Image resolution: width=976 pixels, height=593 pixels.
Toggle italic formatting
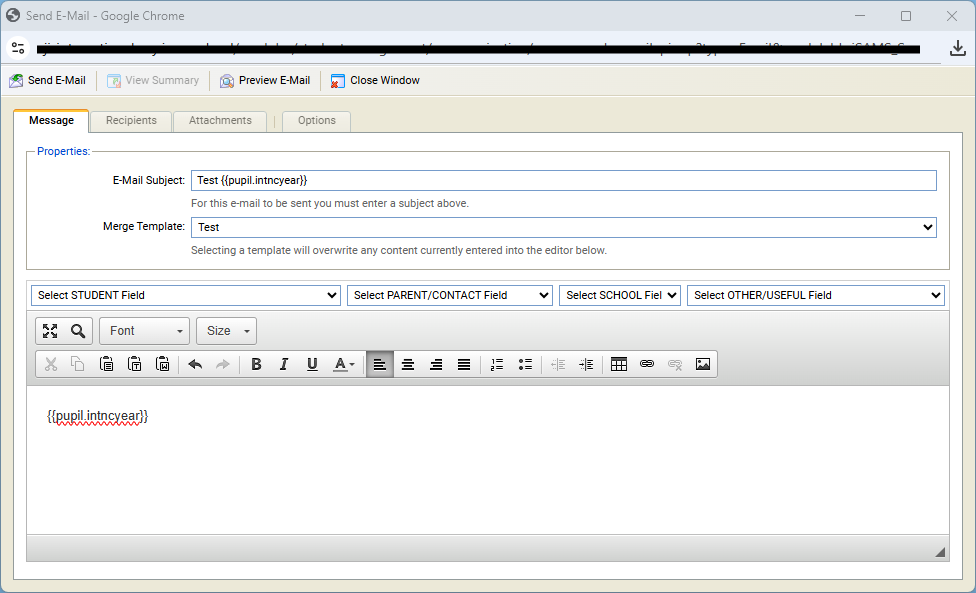tap(284, 365)
